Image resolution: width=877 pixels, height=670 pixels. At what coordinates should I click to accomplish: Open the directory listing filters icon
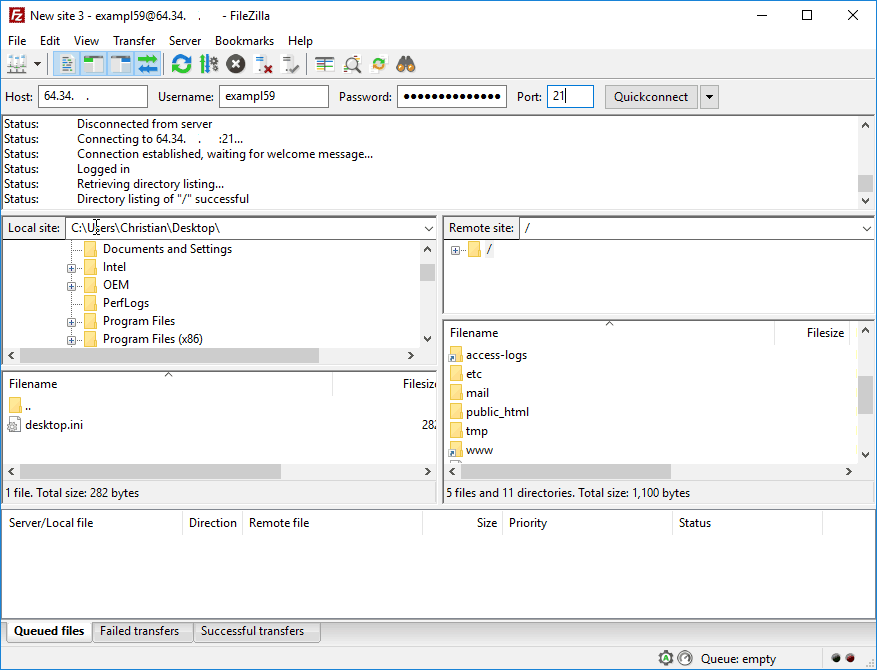point(324,64)
